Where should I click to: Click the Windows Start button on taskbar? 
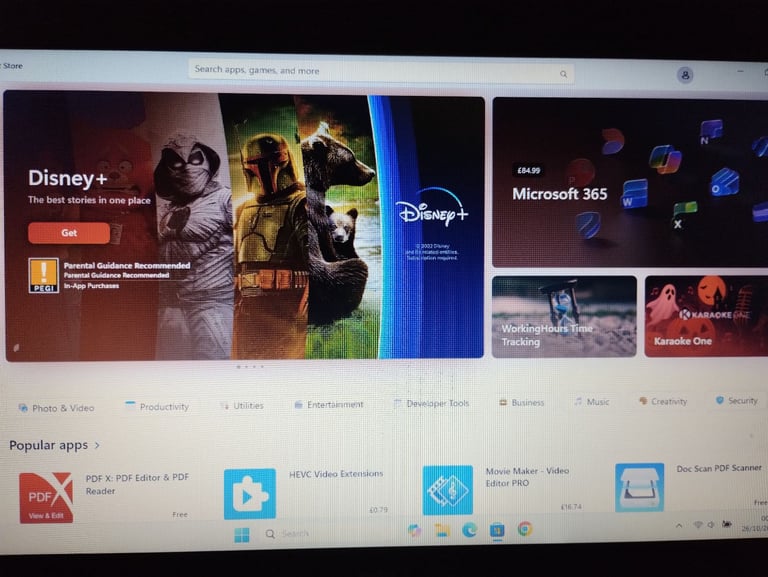point(241,535)
